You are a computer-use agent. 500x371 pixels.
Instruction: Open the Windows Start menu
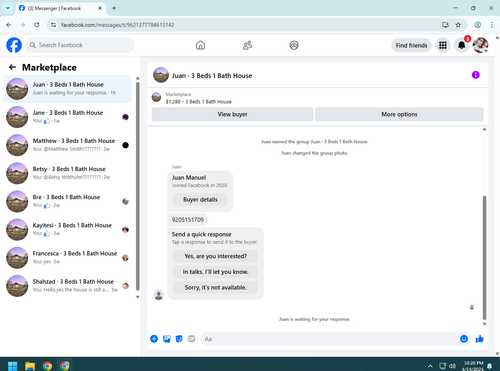tap(12, 366)
